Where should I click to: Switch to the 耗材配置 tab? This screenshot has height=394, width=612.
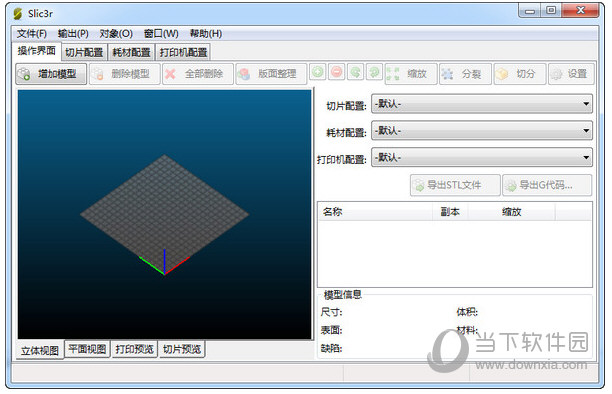click(132, 52)
